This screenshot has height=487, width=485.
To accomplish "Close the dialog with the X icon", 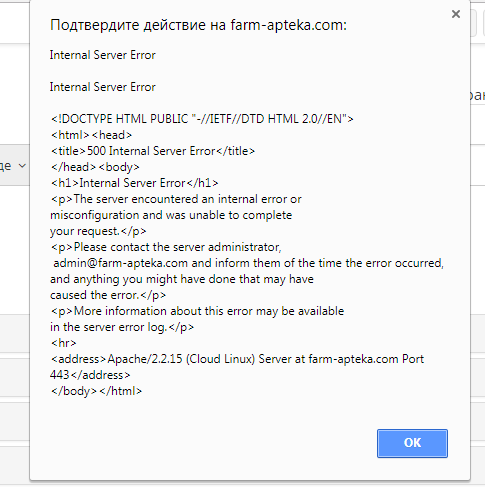I will 456,14.
